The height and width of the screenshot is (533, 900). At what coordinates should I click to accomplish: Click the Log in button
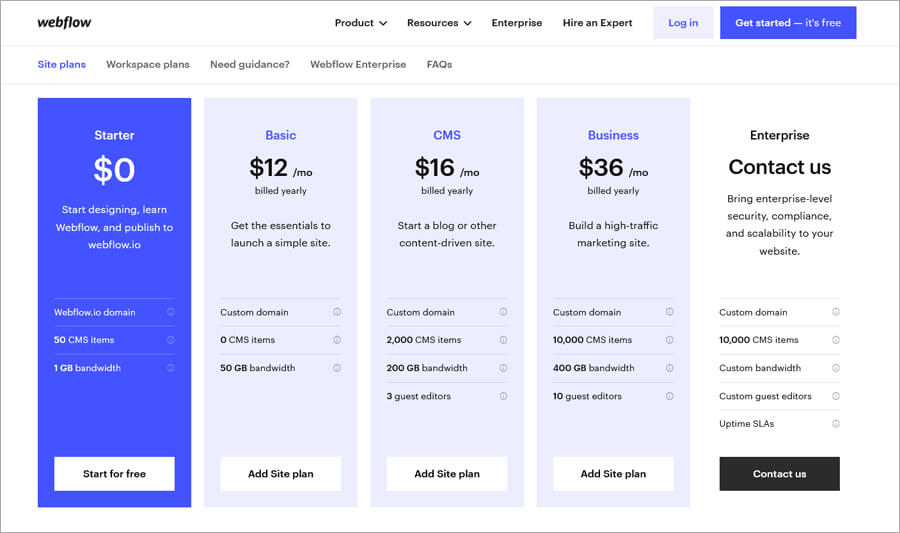click(x=683, y=23)
